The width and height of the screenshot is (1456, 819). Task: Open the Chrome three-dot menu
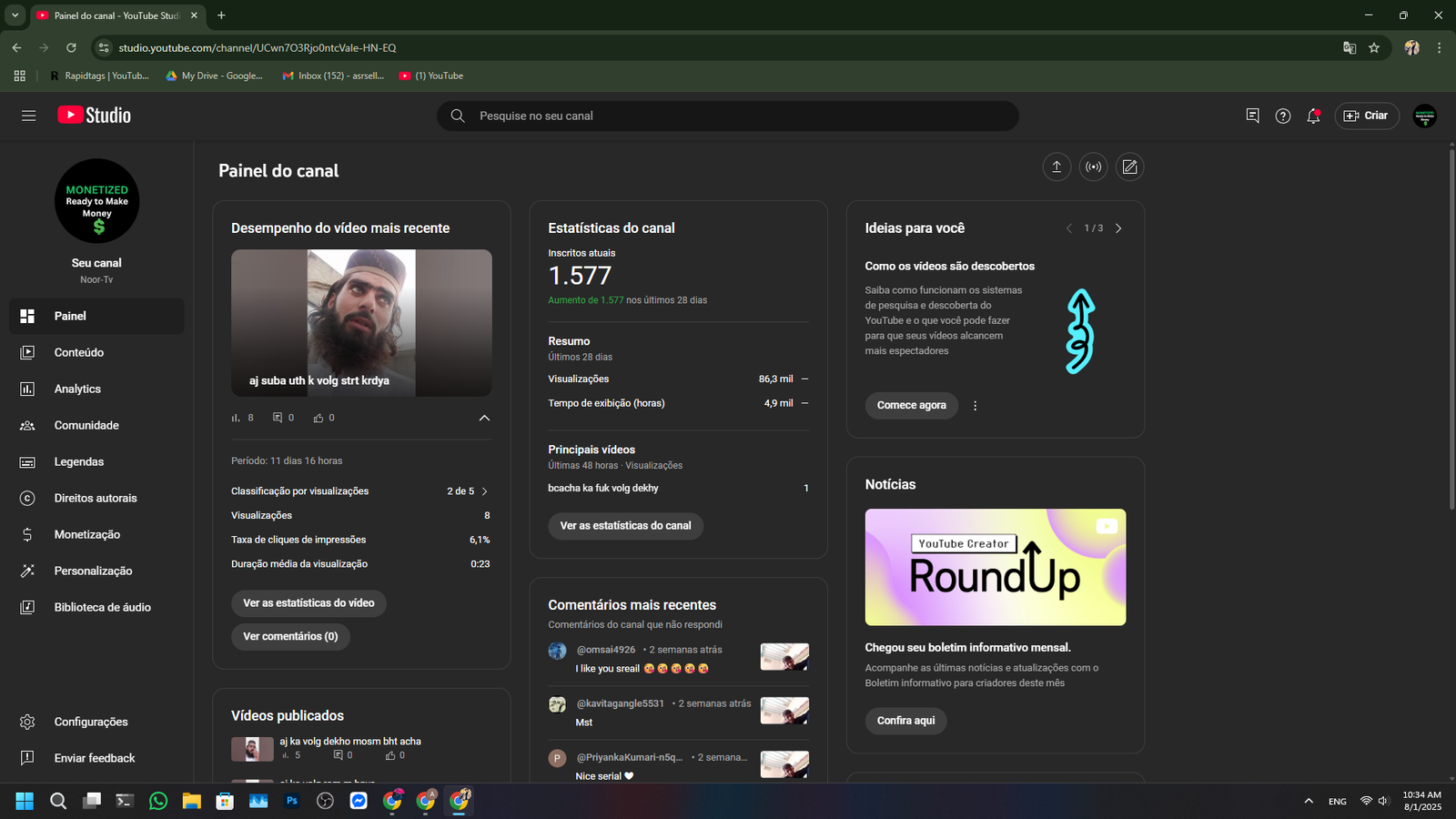coord(1439,47)
